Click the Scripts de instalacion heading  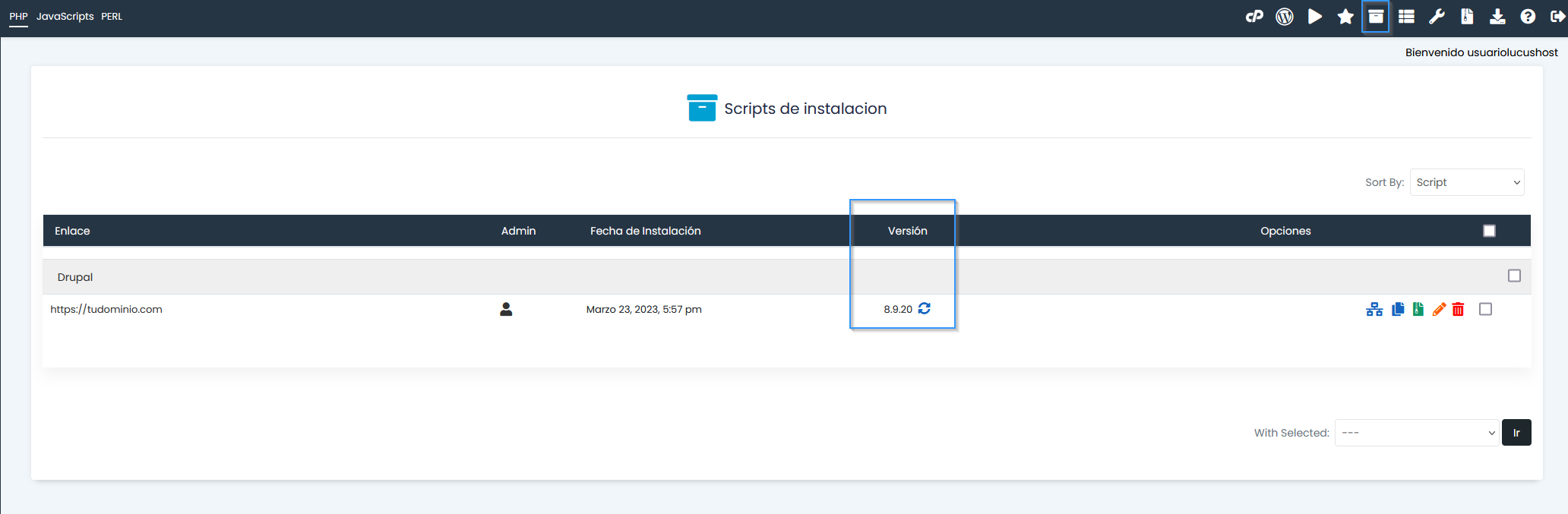click(805, 109)
